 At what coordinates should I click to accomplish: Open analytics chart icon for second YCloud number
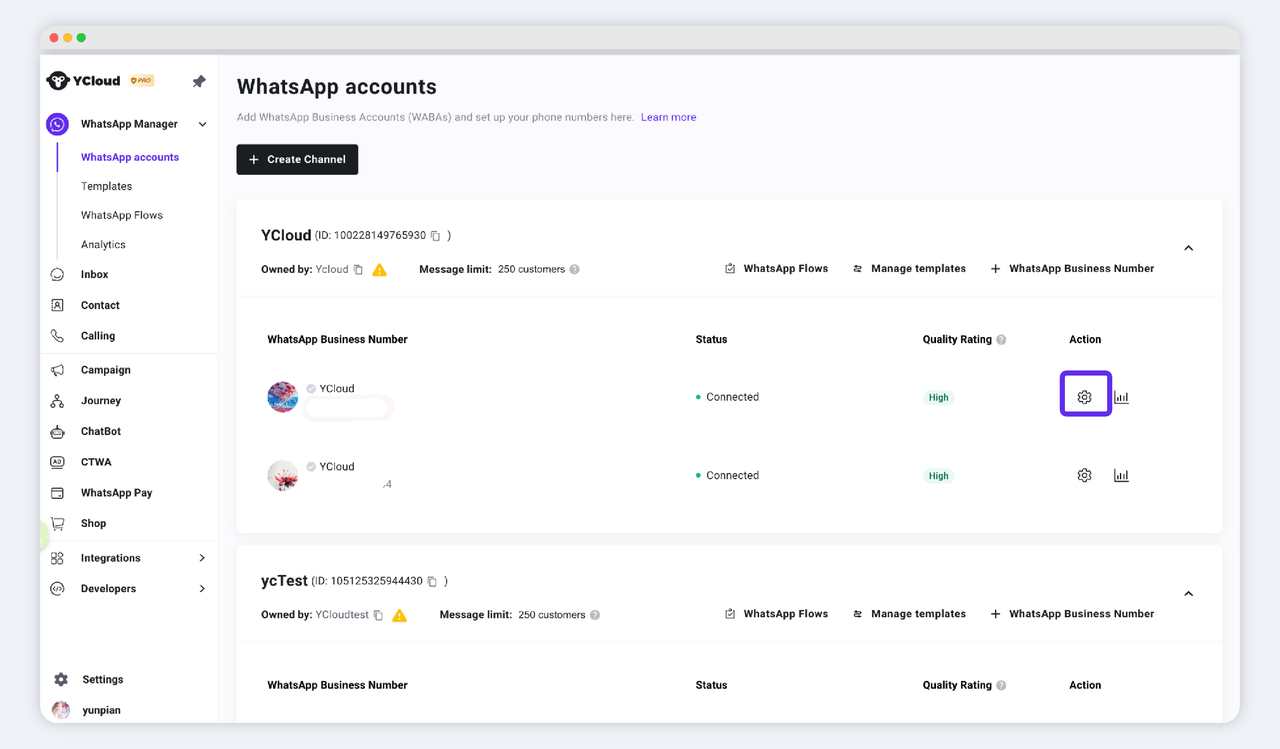coord(1121,476)
